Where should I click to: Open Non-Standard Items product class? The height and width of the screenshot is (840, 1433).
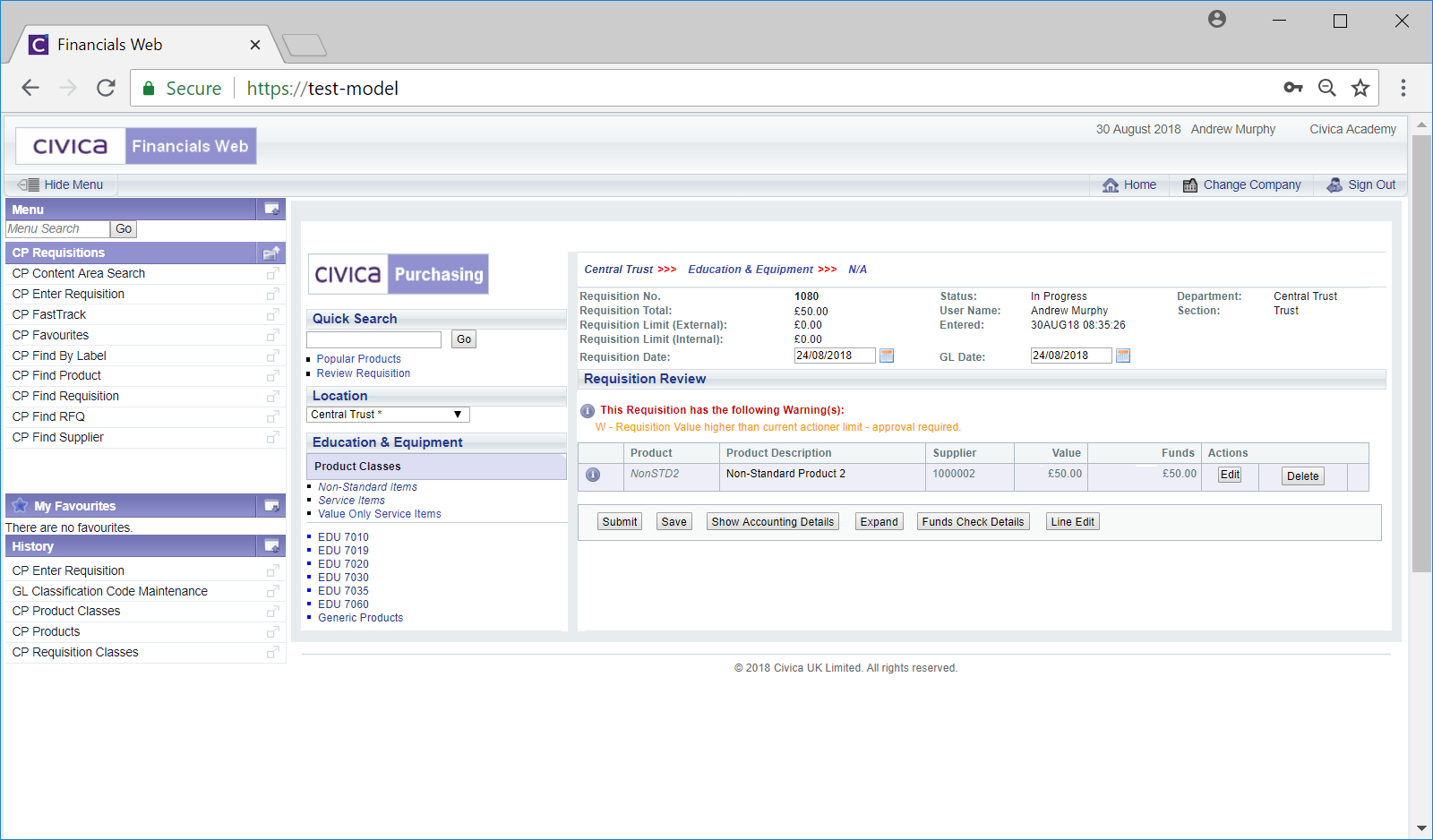pyautogui.click(x=367, y=487)
